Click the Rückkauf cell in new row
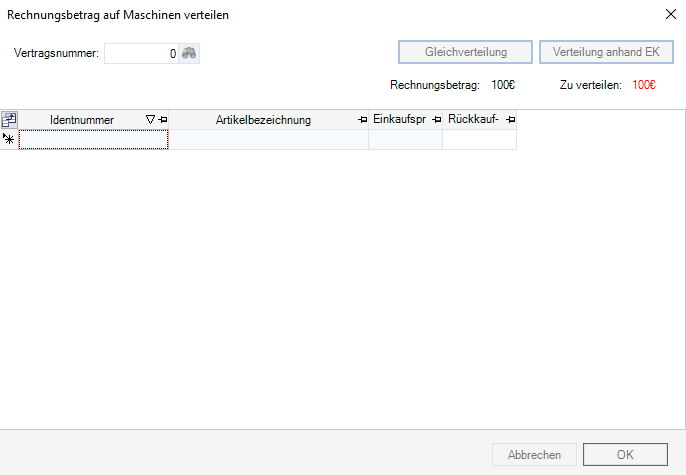686x475 pixels. click(479, 140)
